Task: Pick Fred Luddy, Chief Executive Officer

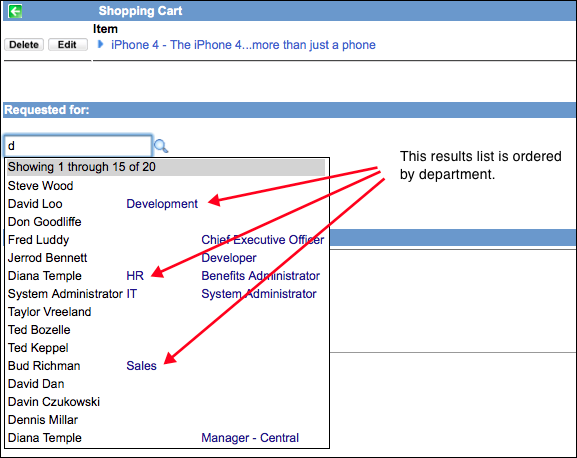Action: click(x=166, y=240)
